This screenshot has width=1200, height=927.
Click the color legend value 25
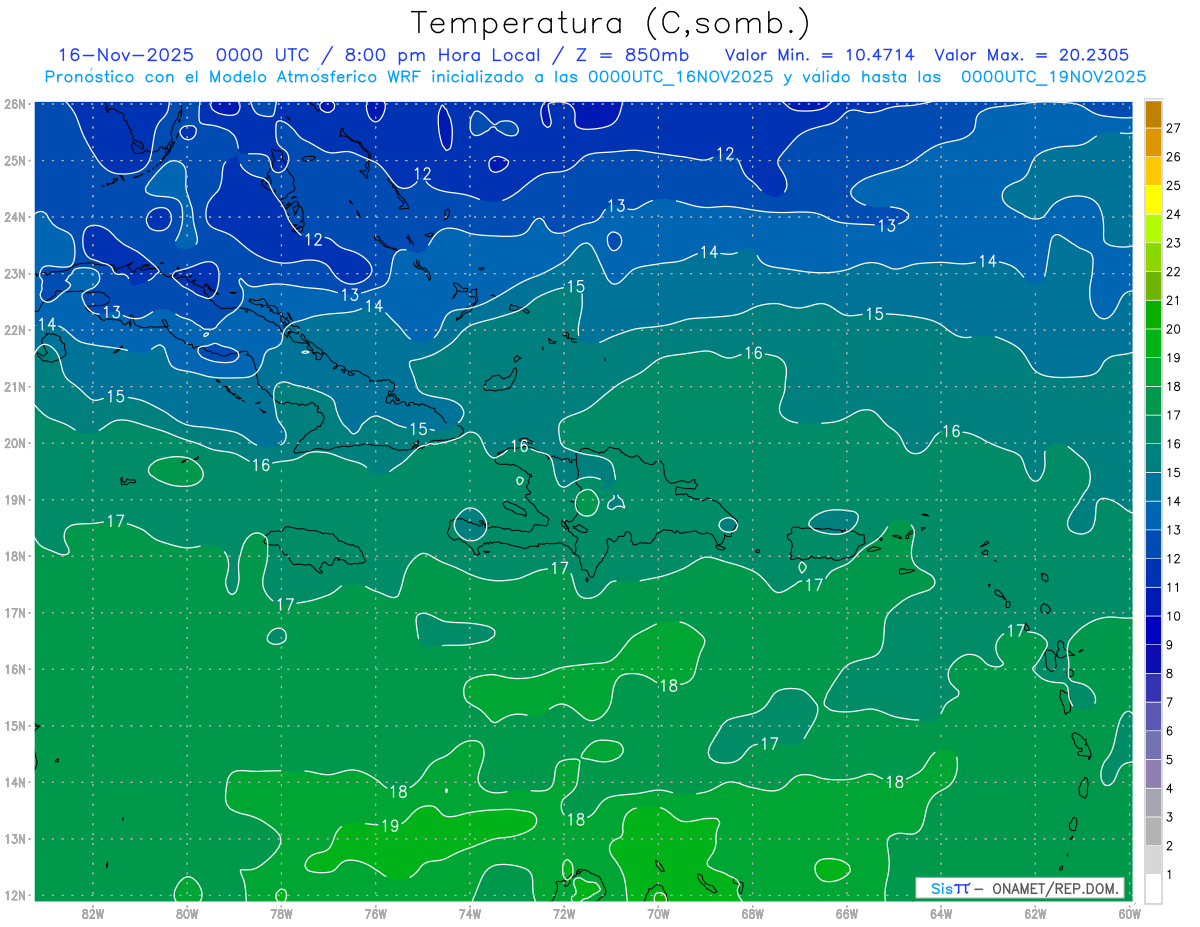(x=1173, y=186)
